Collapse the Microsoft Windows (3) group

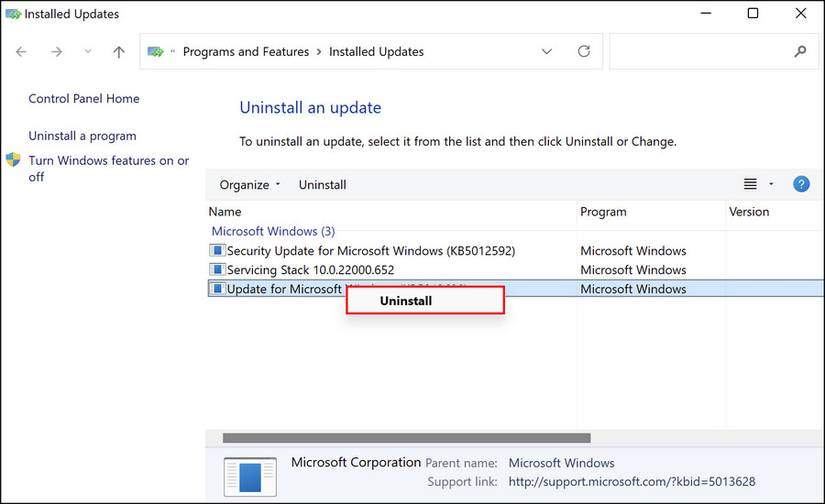click(273, 231)
